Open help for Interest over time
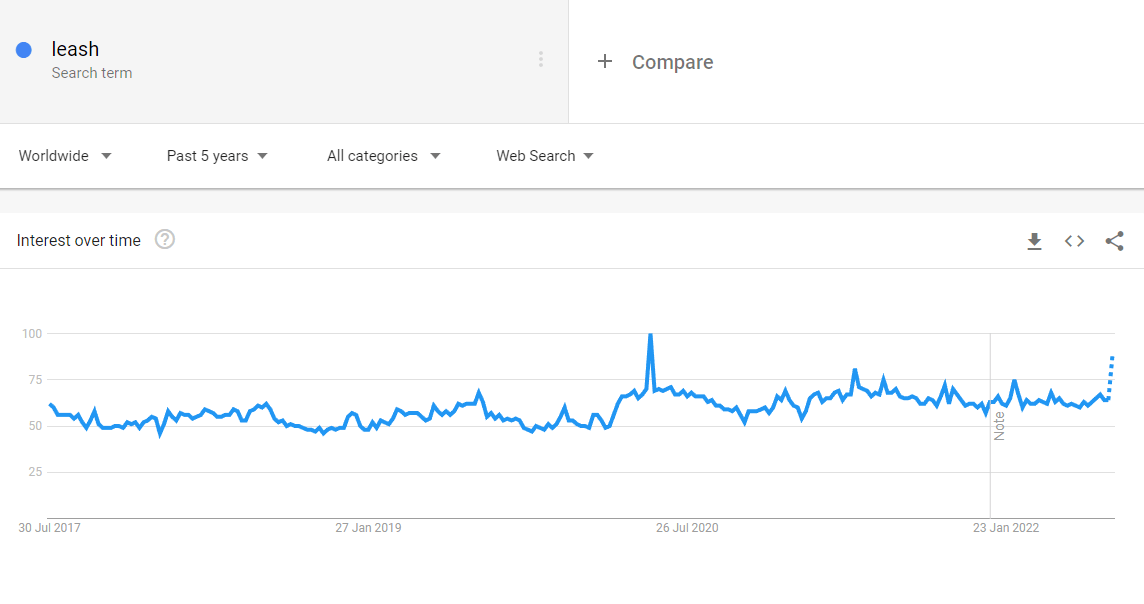The image size is (1144, 604). point(165,239)
